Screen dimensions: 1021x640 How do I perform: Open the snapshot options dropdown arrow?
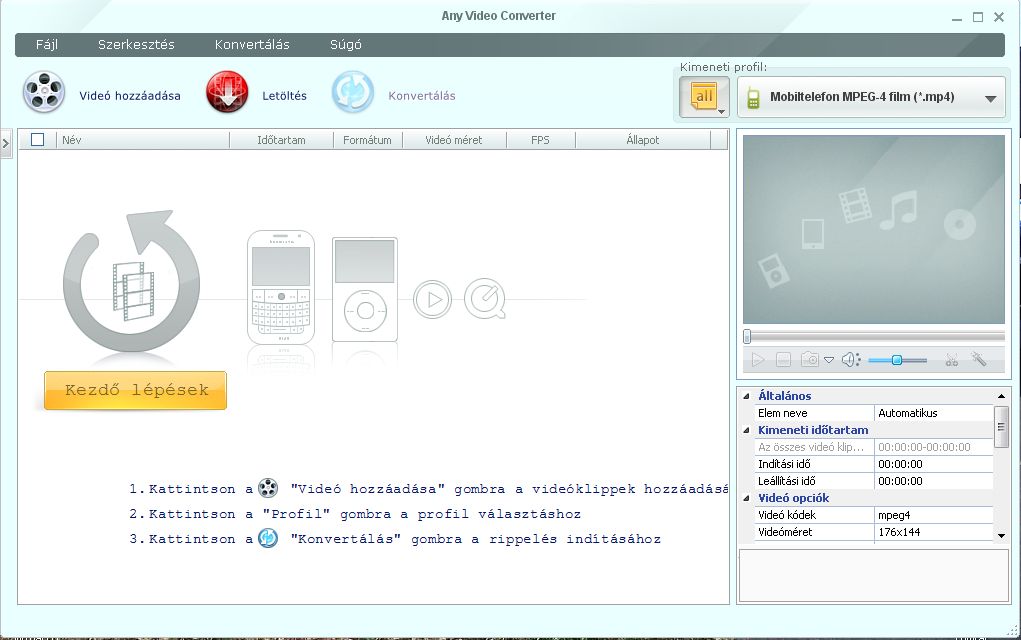pyautogui.click(x=829, y=360)
